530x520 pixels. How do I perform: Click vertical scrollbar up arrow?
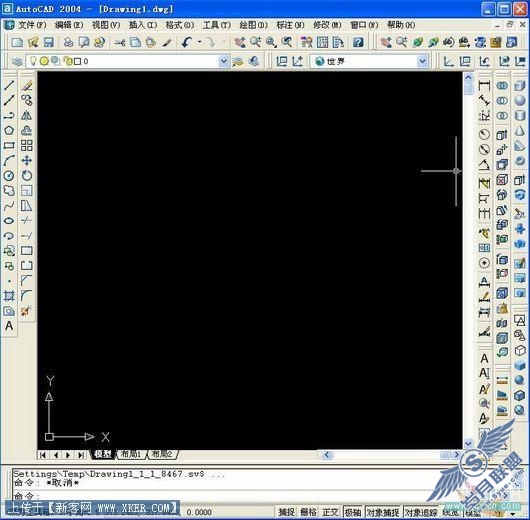468,77
